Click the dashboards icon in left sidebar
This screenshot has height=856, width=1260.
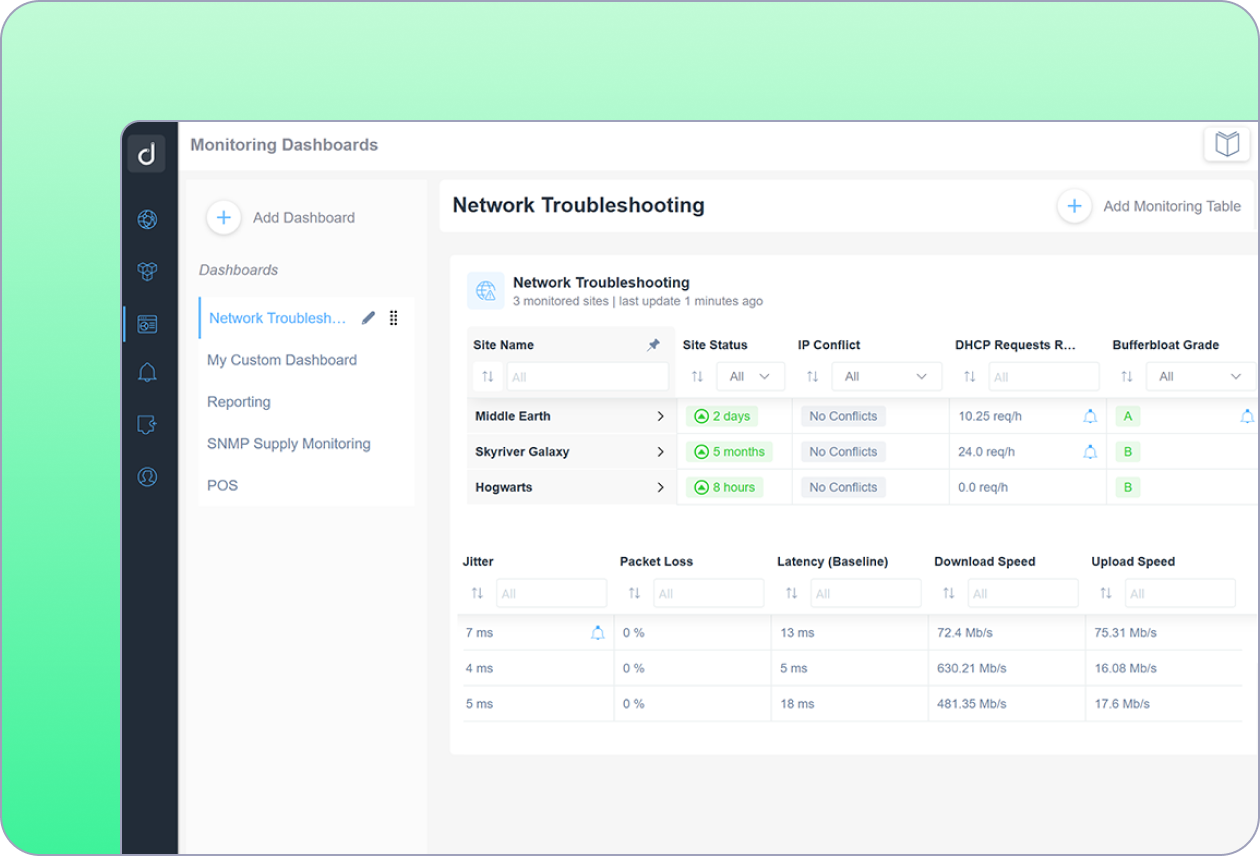(x=147, y=324)
